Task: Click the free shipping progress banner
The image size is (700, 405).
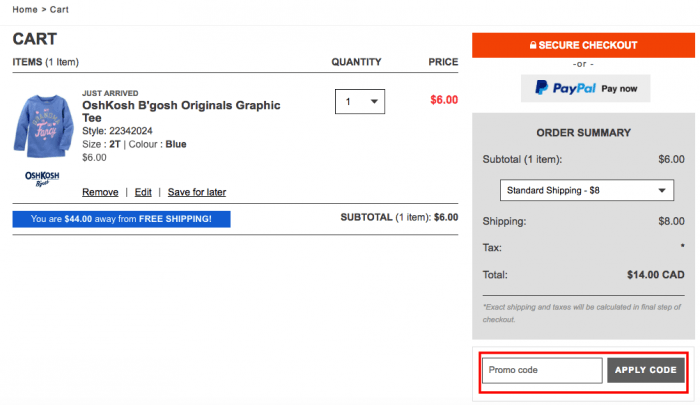Action: click(x=121, y=219)
